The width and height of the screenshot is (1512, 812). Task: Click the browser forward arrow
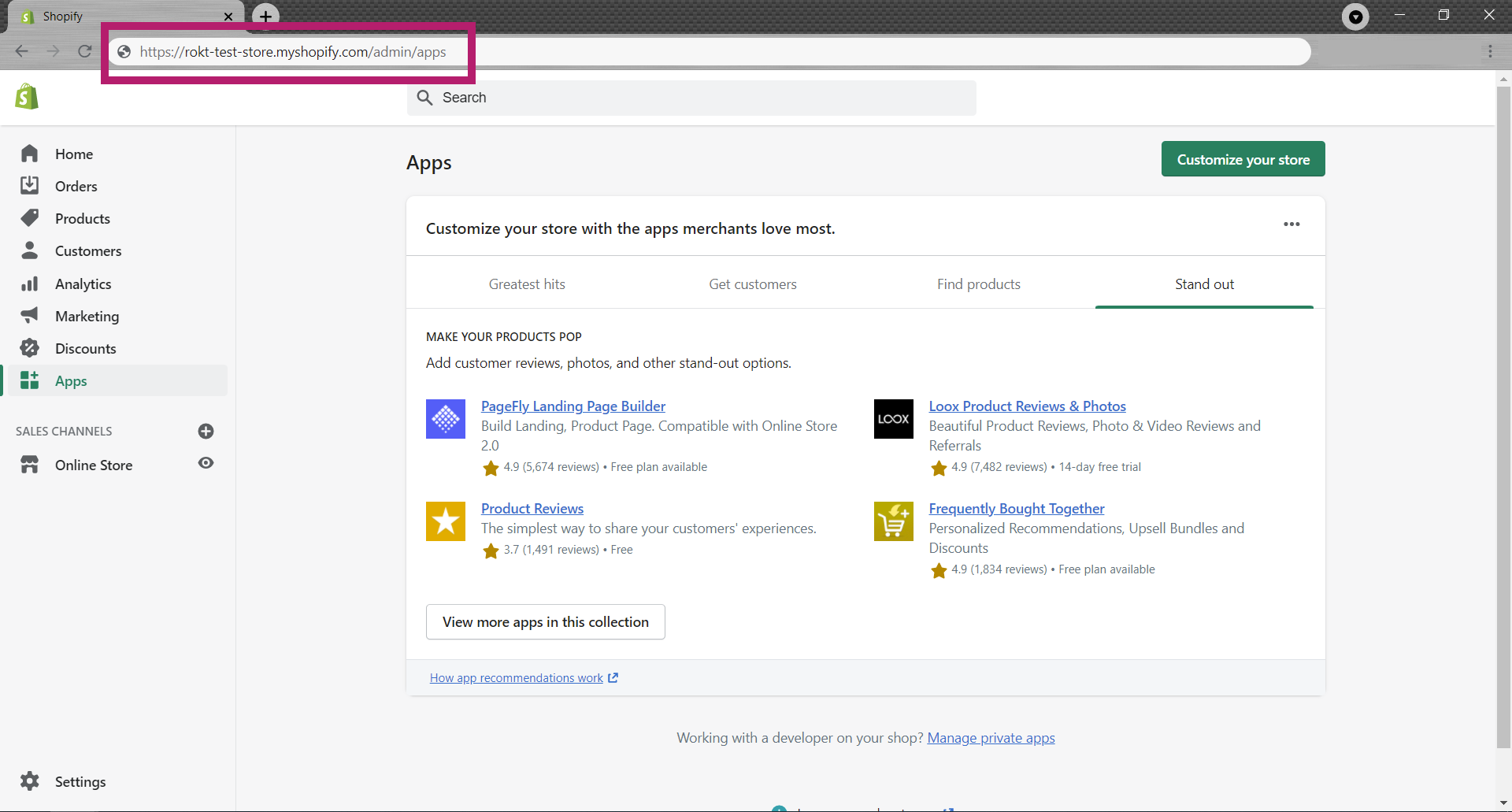(x=54, y=51)
